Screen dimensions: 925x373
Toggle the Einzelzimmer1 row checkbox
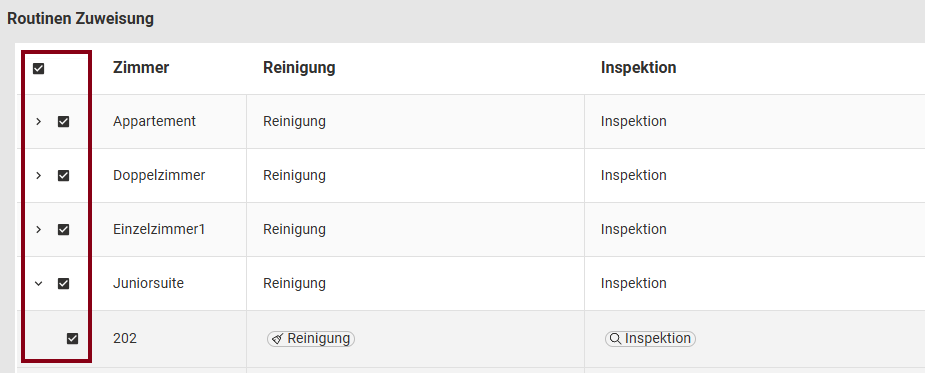63,230
